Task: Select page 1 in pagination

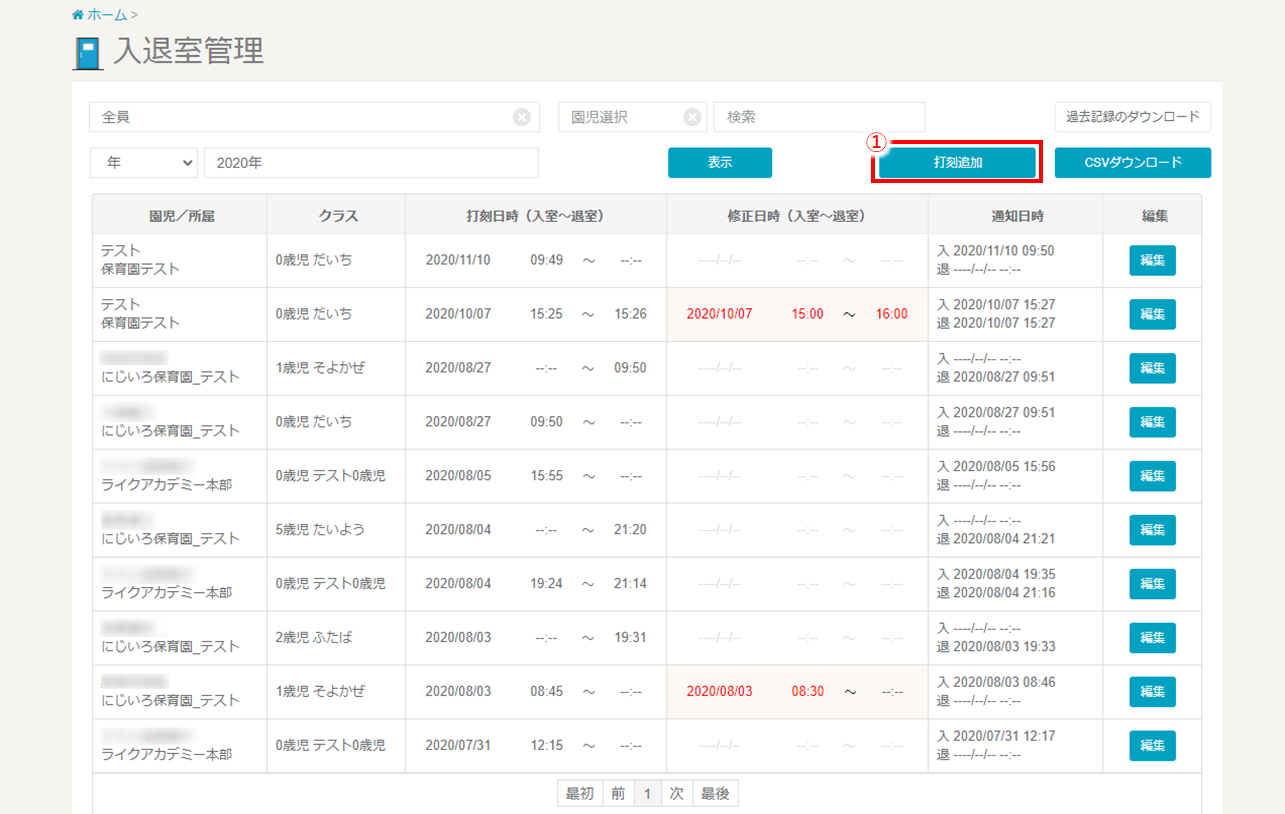Action: coord(647,794)
